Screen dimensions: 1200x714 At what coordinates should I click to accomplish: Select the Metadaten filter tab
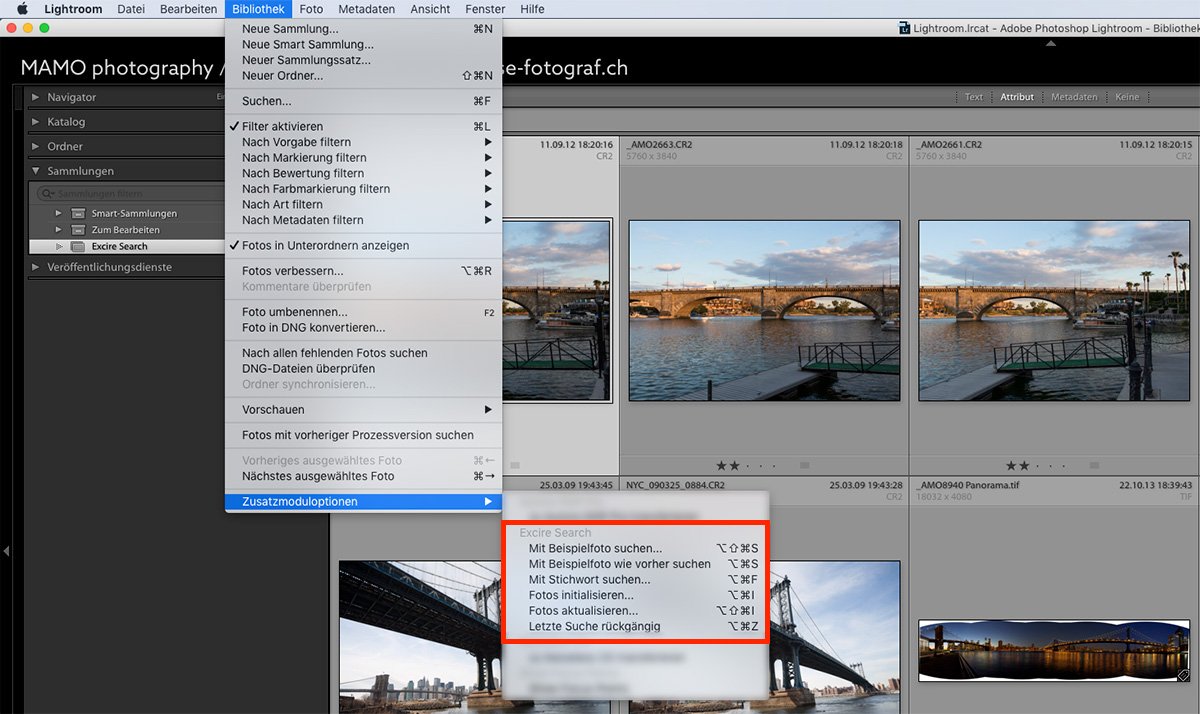click(x=1074, y=97)
